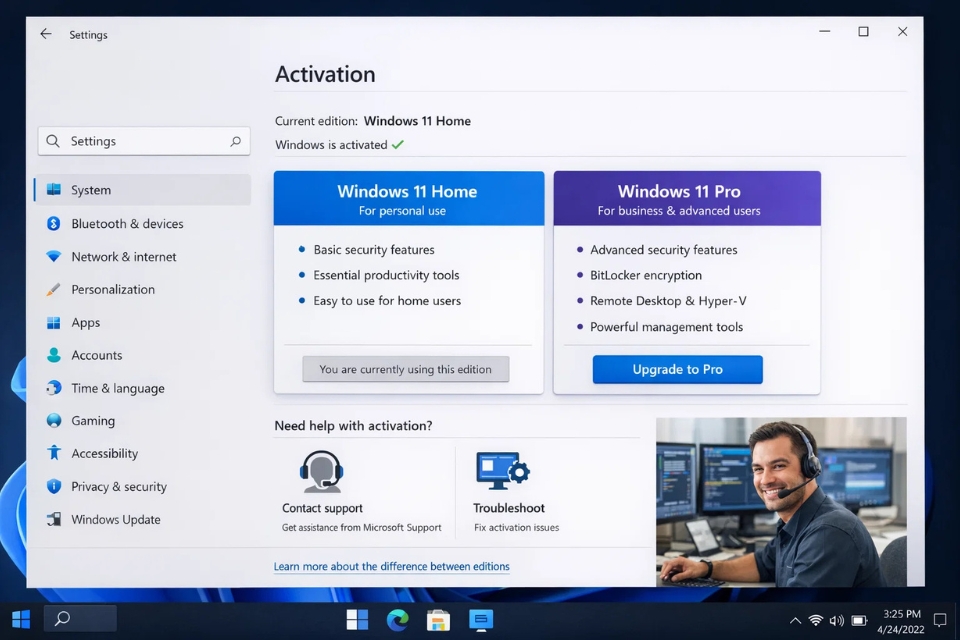Click the Troubleshoot monitor icon
The width and height of the screenshot is (960, 640).
[x=502, y=468]
